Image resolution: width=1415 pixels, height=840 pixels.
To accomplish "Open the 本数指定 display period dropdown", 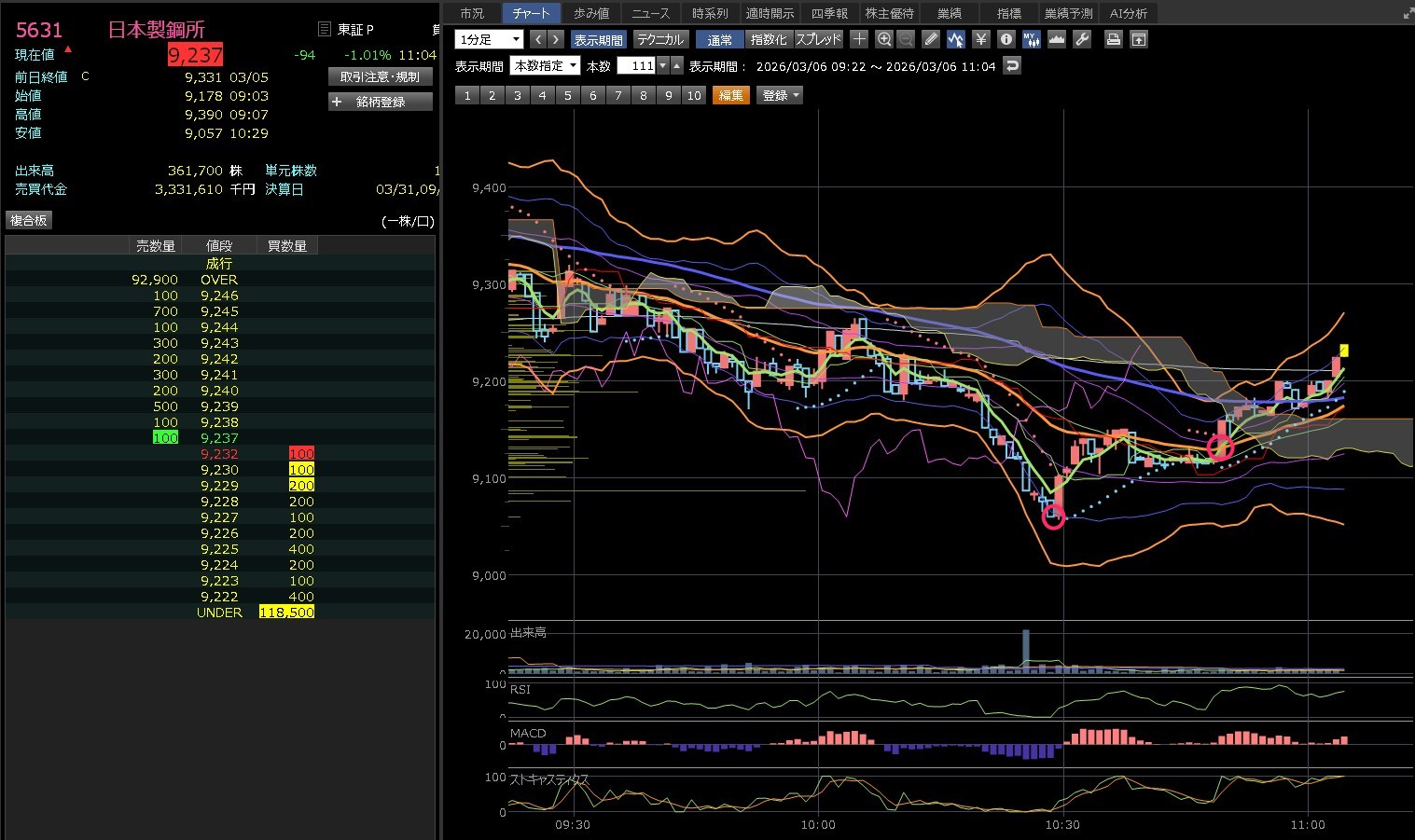I will tap(546, 66).
